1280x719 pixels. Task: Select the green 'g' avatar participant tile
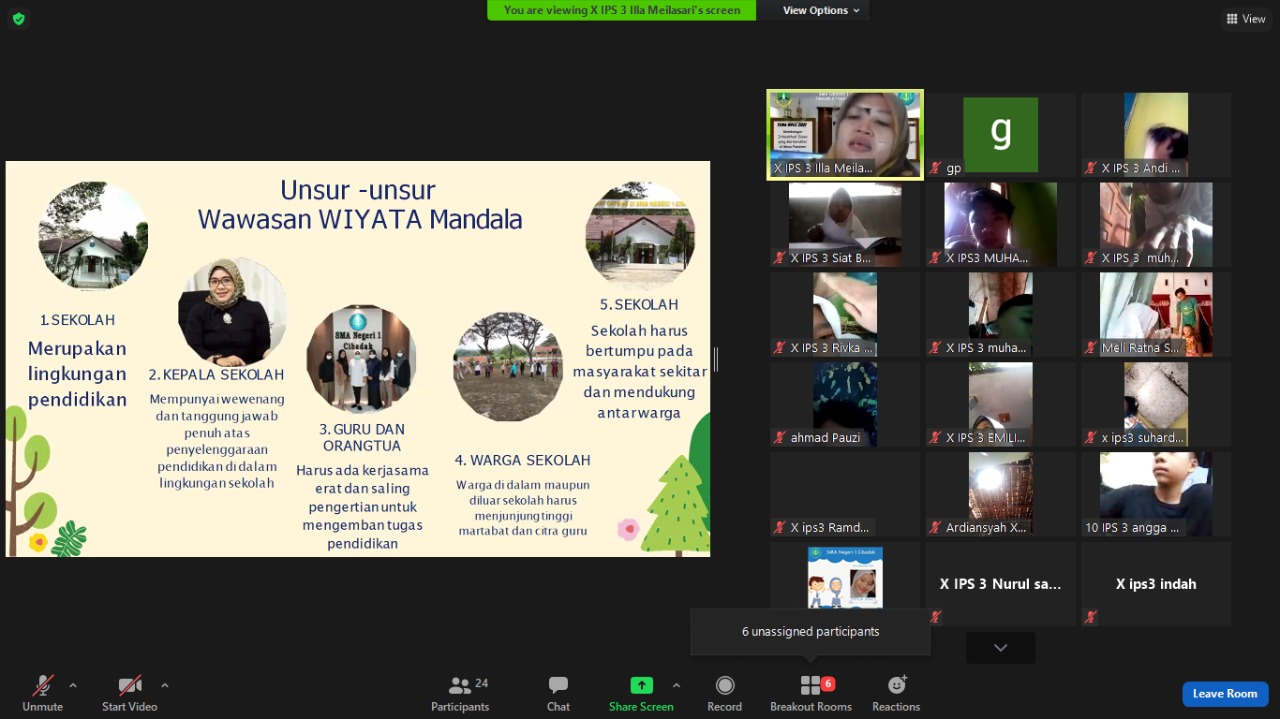coord(1000,134)
